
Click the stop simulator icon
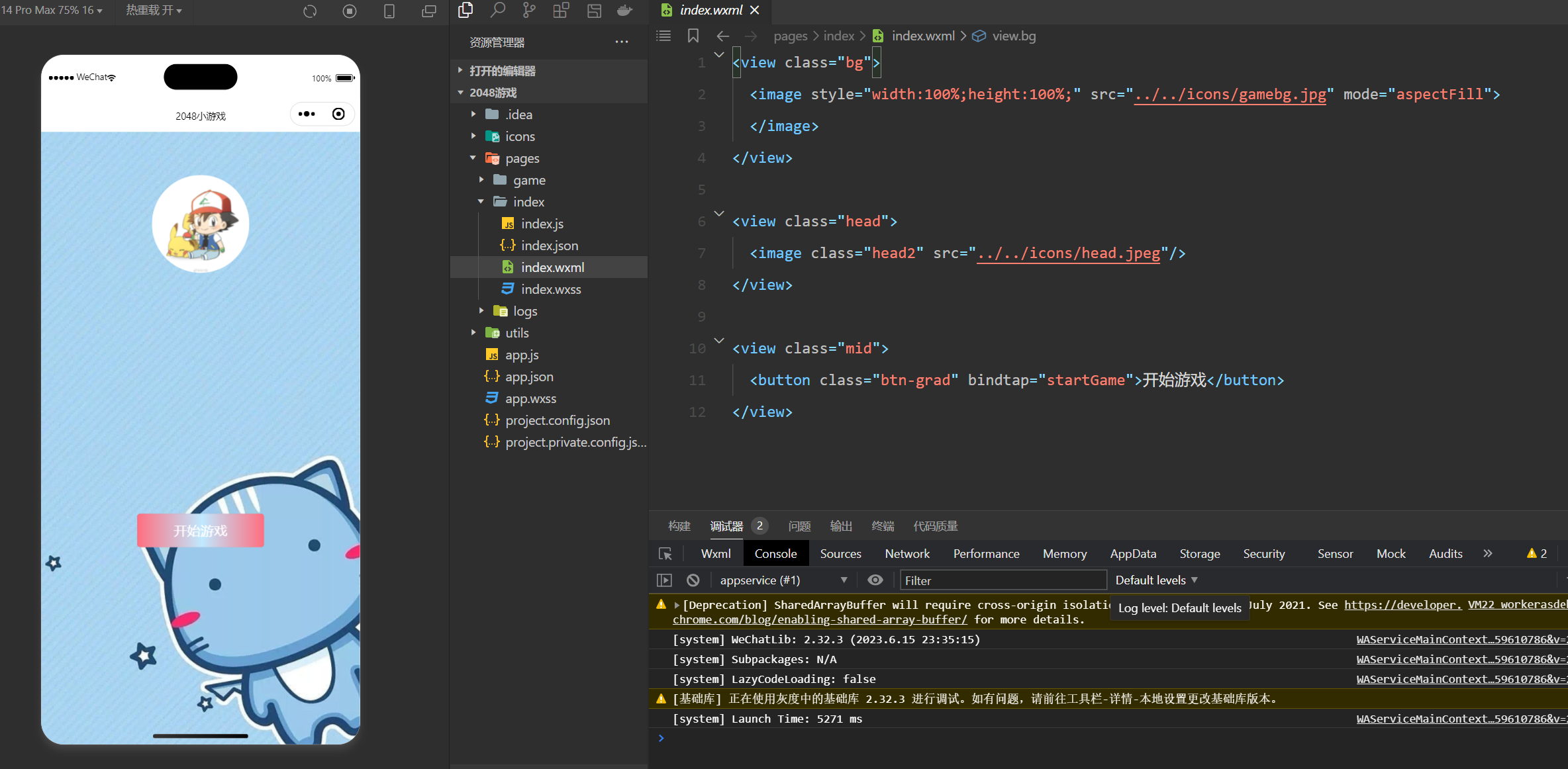coord(350,11)
